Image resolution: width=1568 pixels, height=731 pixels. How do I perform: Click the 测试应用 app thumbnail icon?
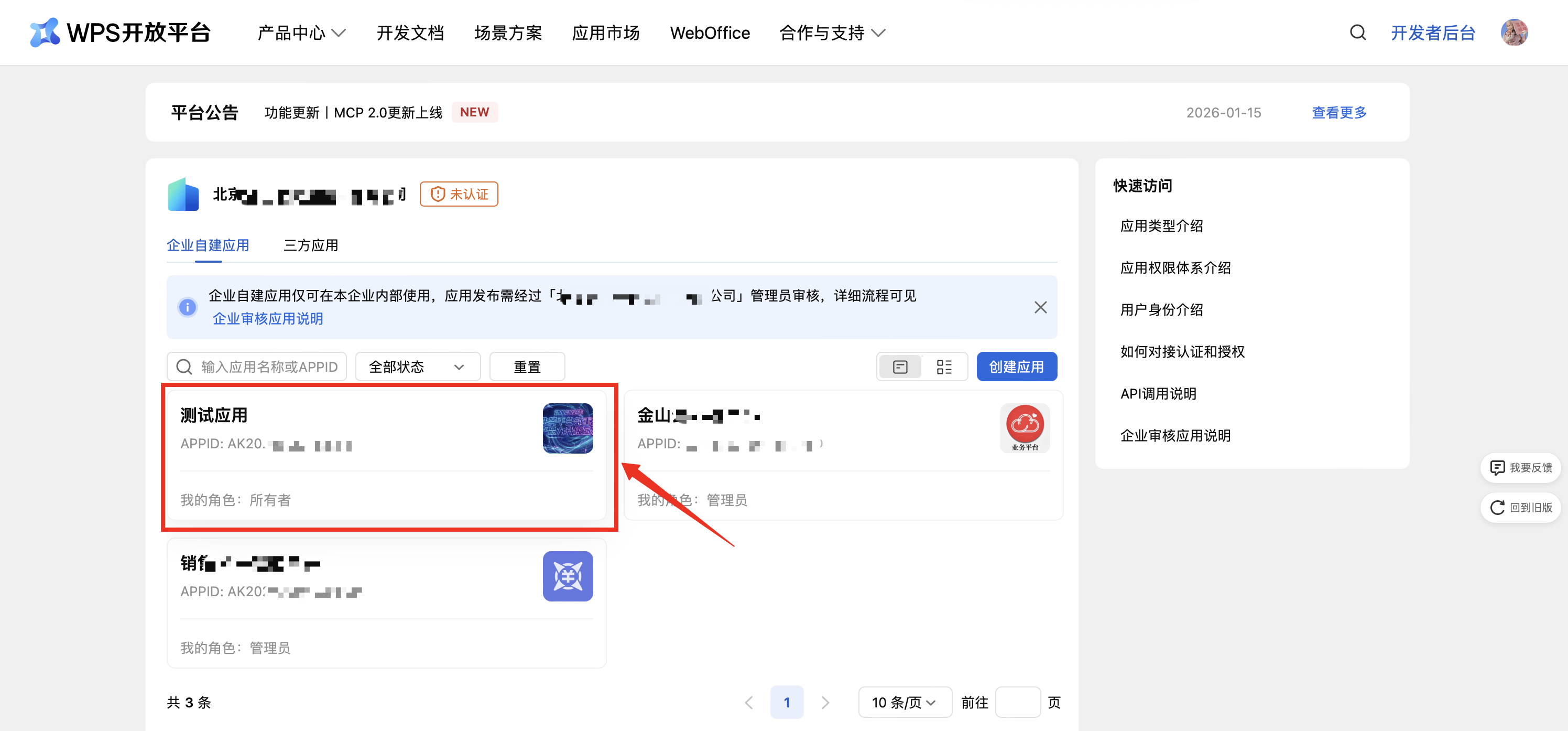pyautogui.click(x=568, y=428)
